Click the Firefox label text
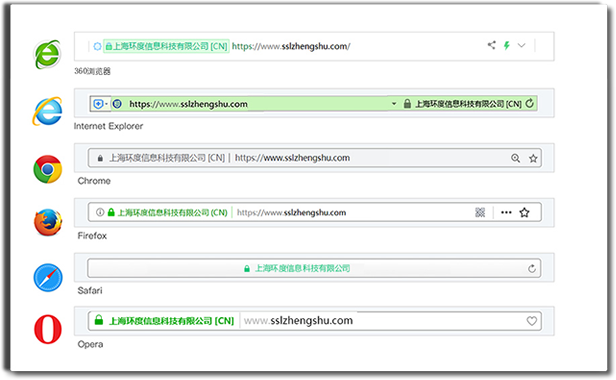The image size is (616, 380). click(x=92, y=236)
